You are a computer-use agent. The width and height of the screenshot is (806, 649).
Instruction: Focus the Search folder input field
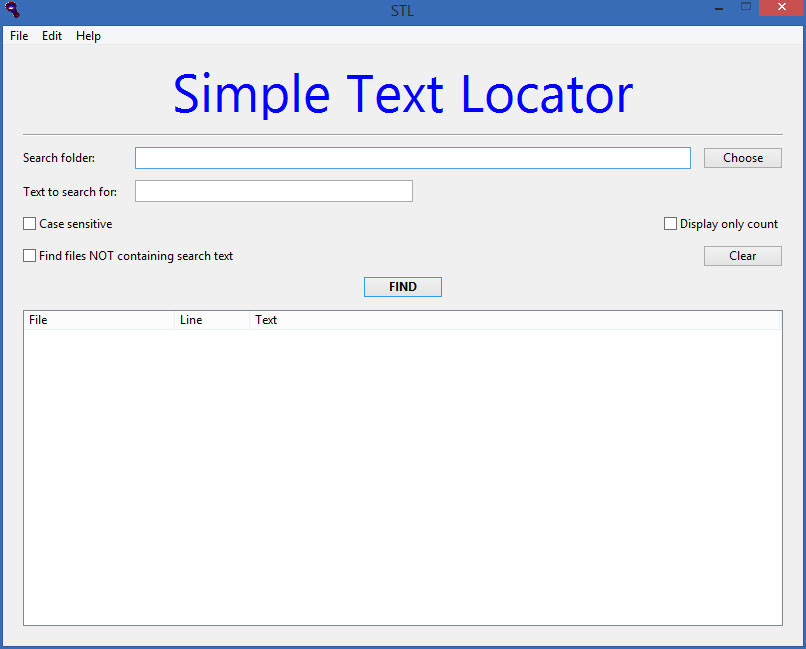[413, 158]
